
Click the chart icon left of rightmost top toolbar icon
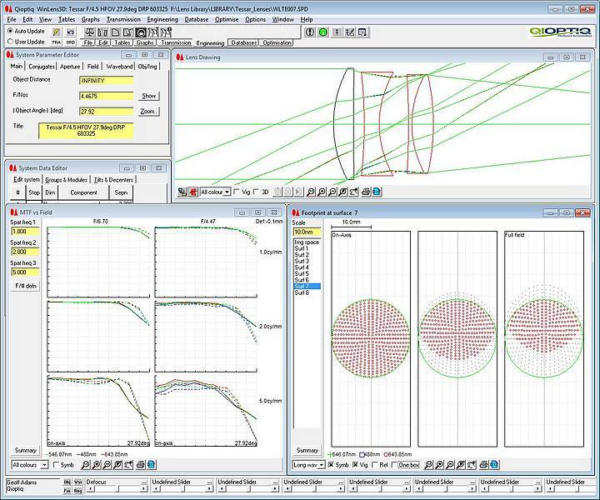349,32
